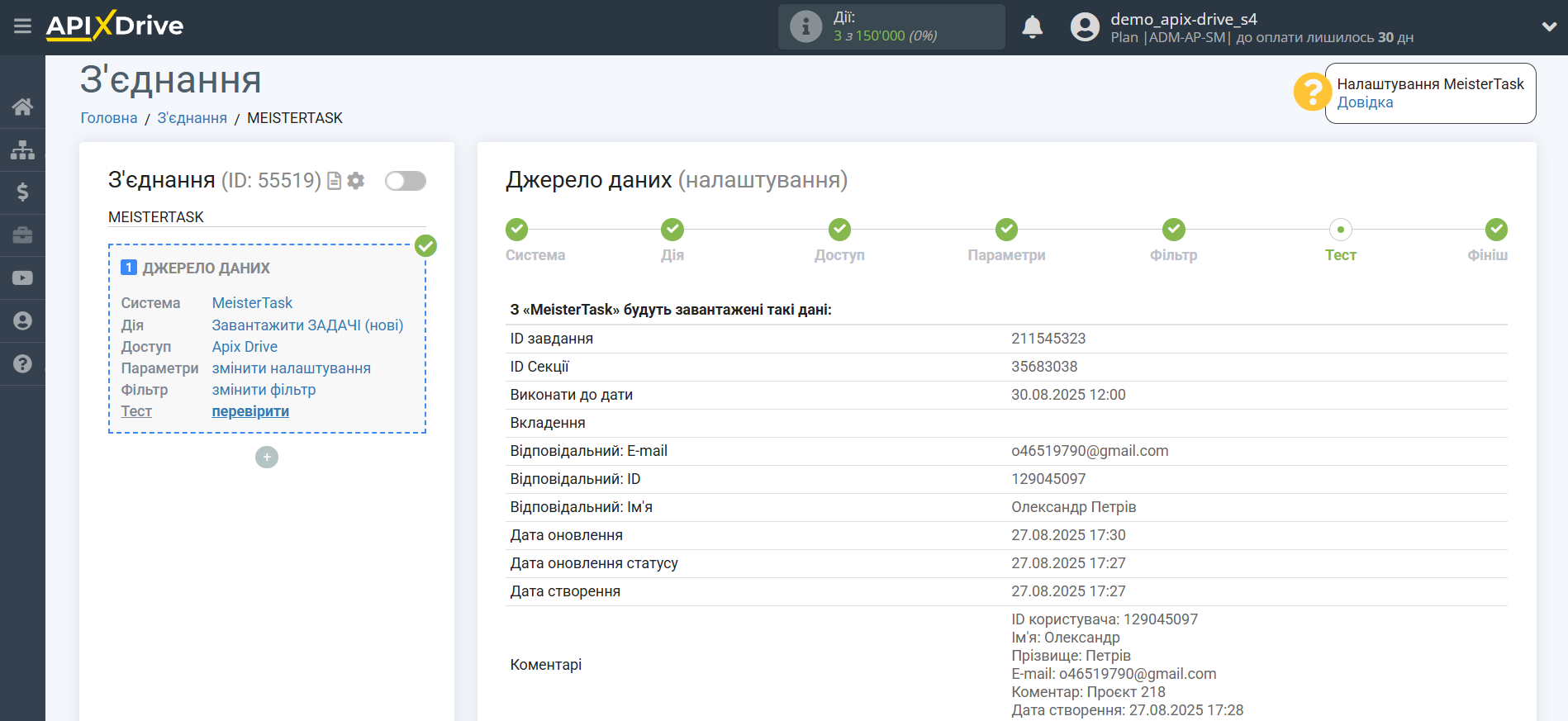Open the actions info icon
This screenshot has width=1568, height=721.
click(x=805, y=26)
